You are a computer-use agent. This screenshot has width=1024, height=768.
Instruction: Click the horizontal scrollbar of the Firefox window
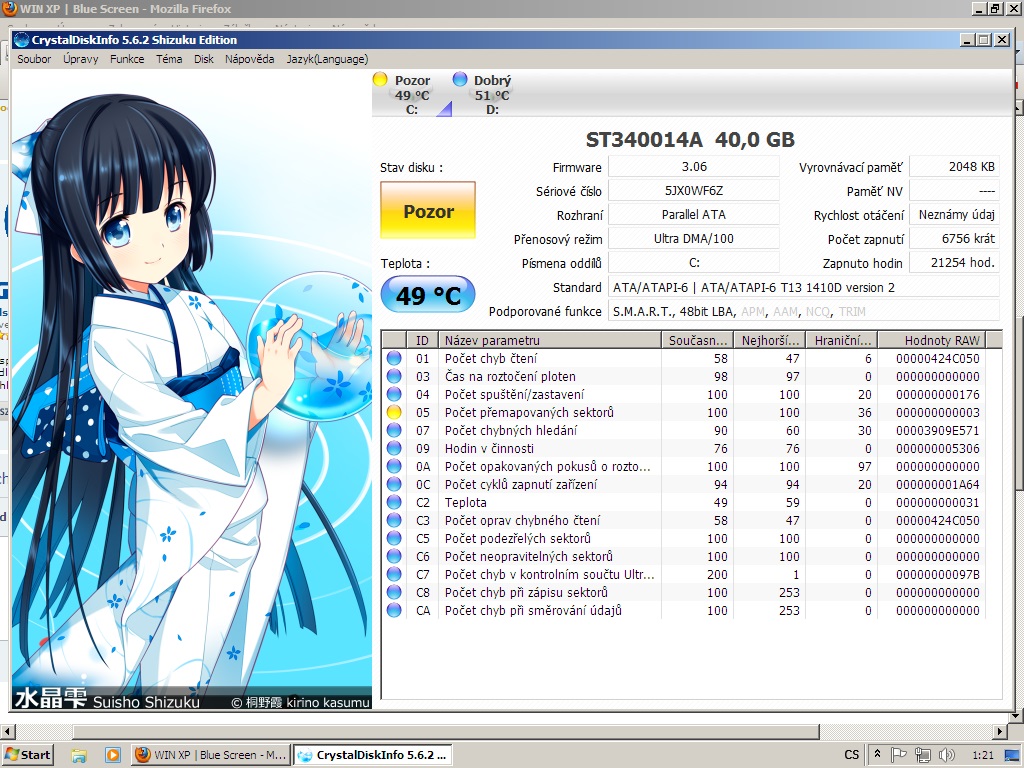(446, 731)
